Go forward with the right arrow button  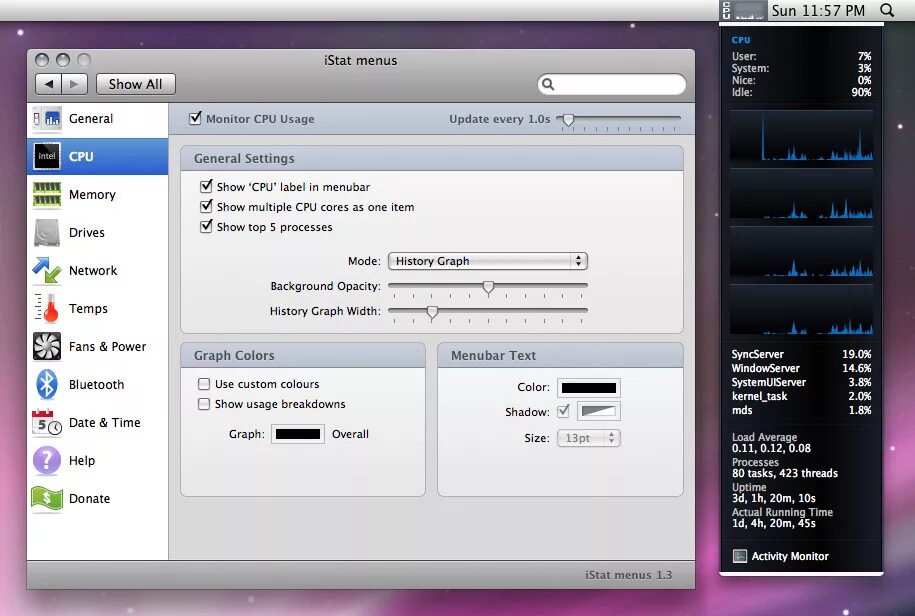point(74,84)
